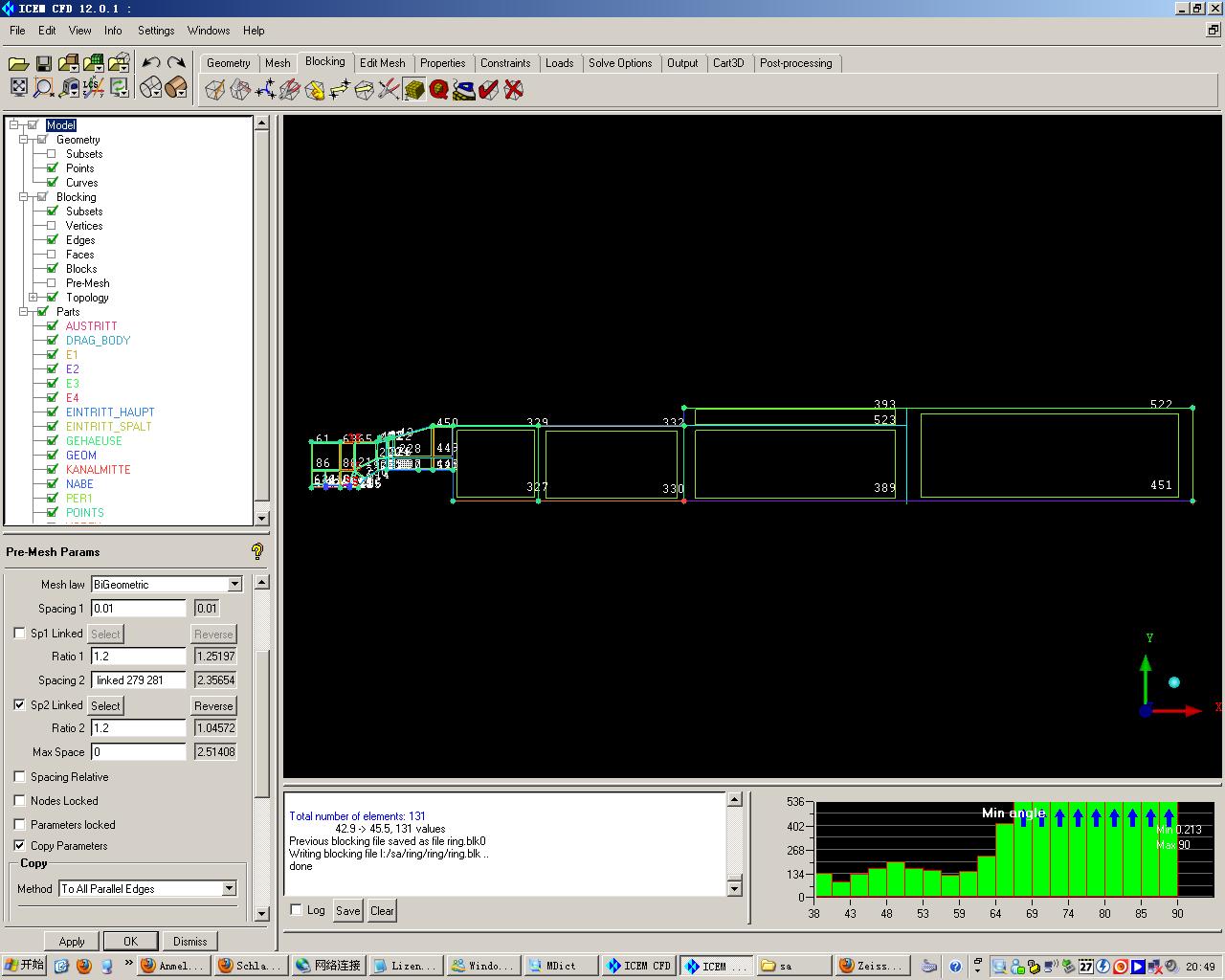The image size is (1225, 980).
Task: Open the geometry file menu icon
Action: pos(68,63)
